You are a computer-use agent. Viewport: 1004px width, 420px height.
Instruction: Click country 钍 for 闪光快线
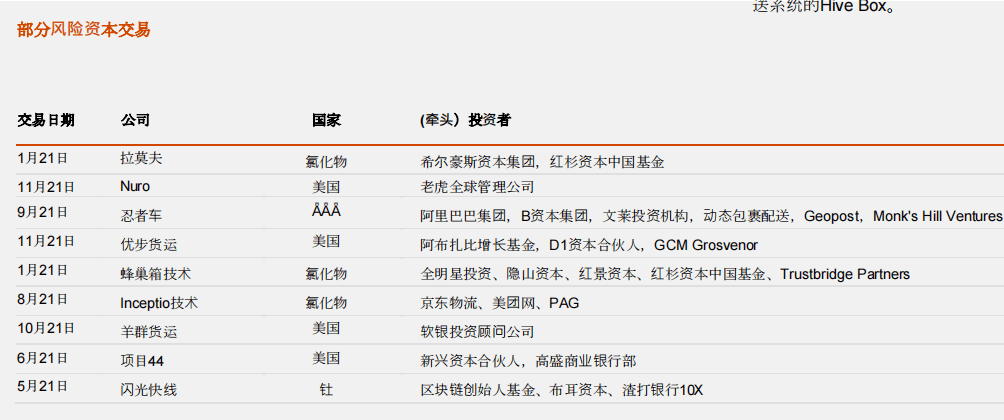point(326,389)
